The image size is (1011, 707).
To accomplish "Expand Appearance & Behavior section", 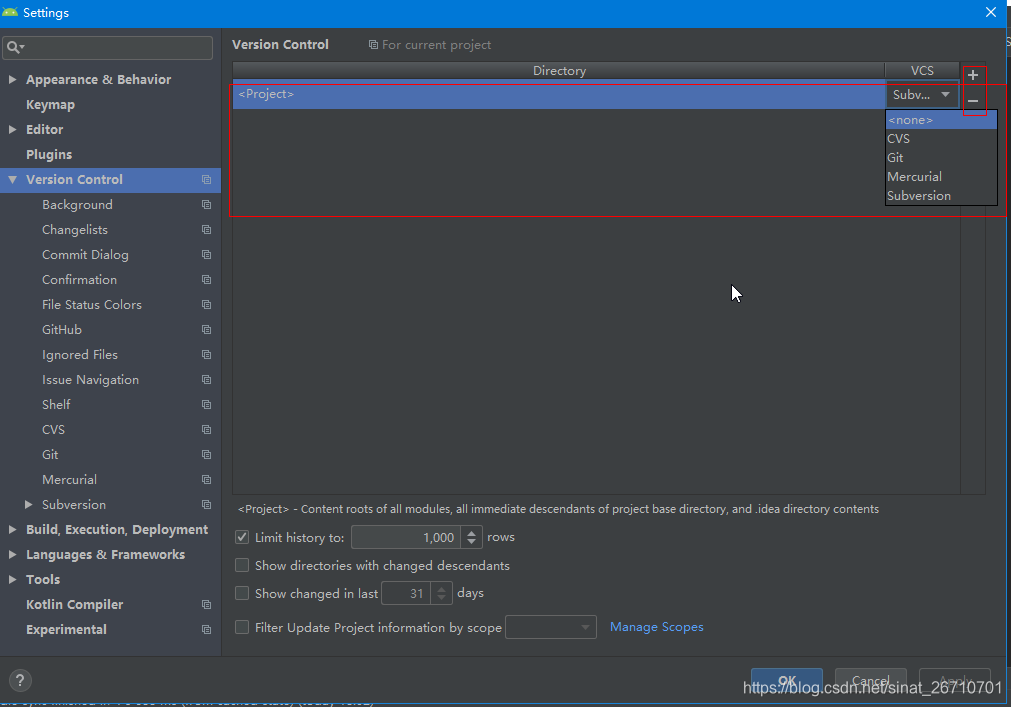I will (x=12, y=79).
